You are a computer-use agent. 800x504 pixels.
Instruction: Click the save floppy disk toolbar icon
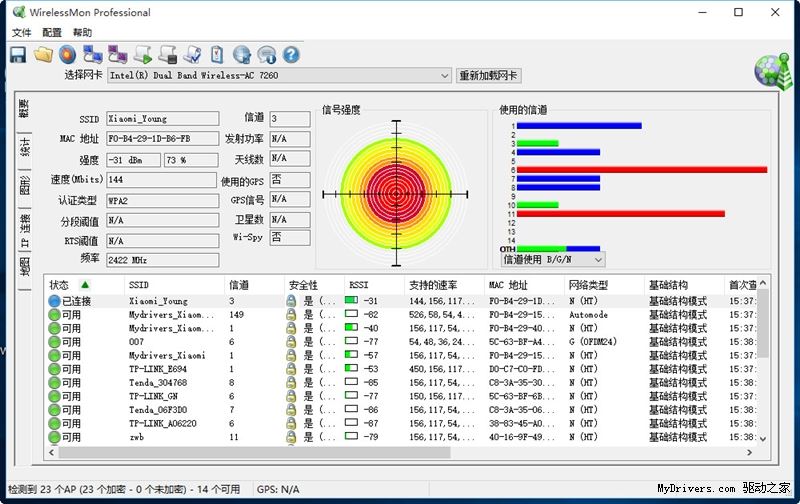pyautogui.click(x=18, y=55)
